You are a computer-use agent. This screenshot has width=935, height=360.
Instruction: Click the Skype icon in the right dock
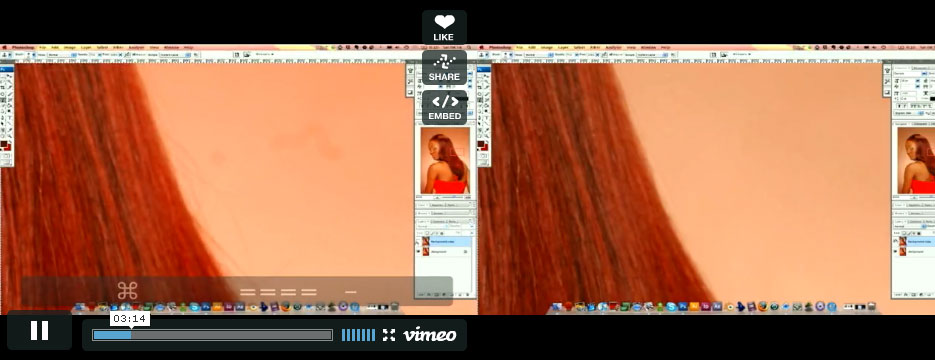[x=672, y=307]
